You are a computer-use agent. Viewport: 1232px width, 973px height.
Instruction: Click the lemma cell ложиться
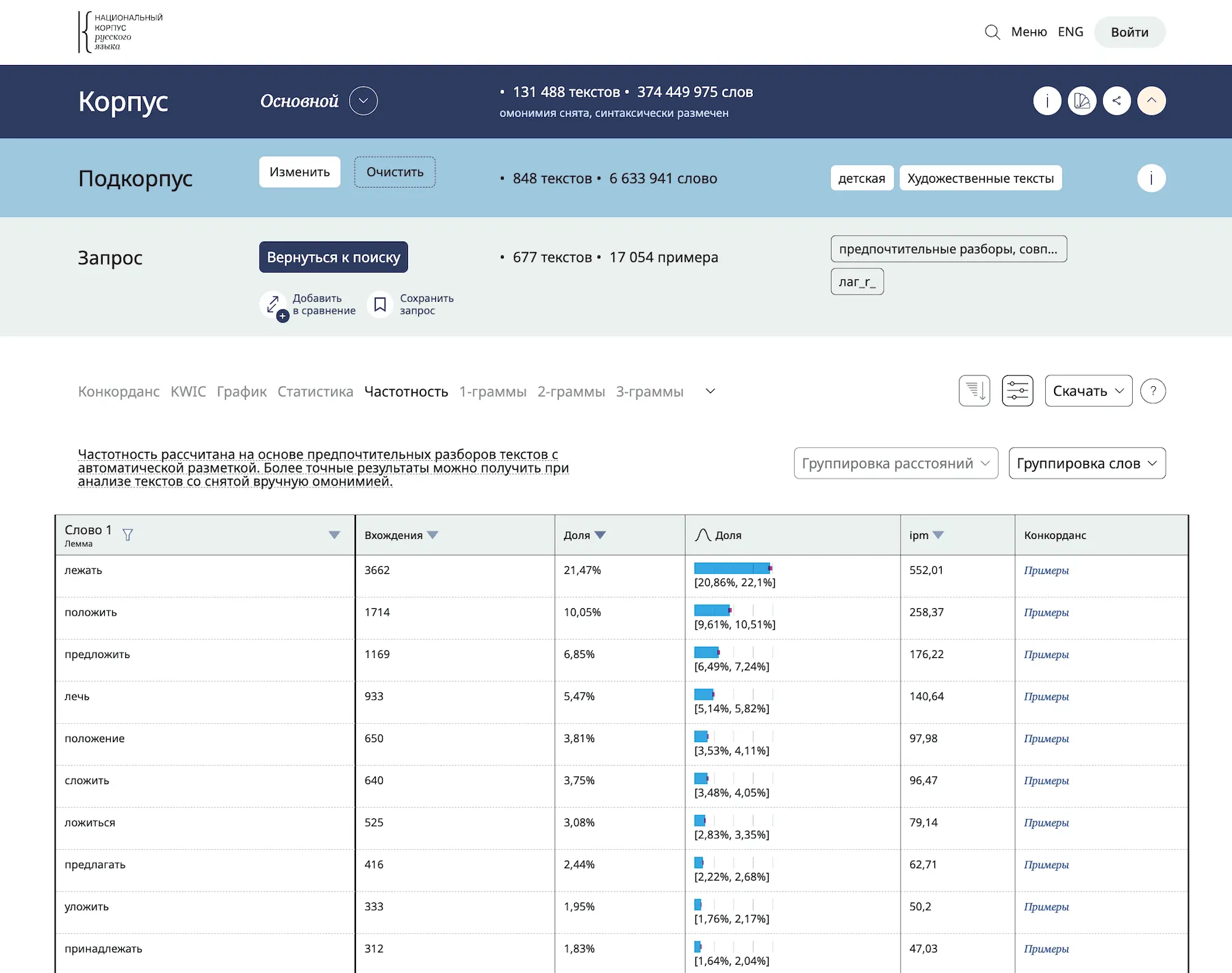pos(205,829)
